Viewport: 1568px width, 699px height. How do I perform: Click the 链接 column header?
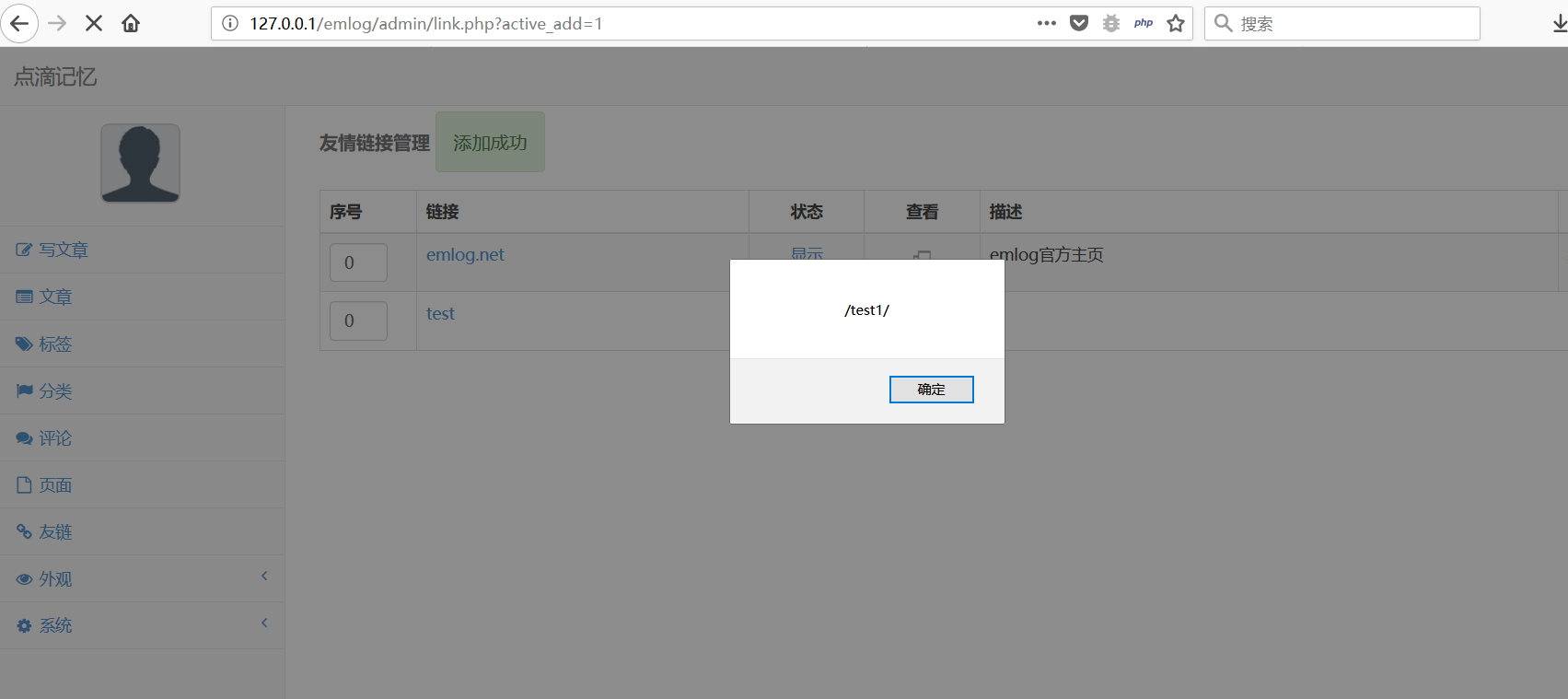tap(443, 212)
